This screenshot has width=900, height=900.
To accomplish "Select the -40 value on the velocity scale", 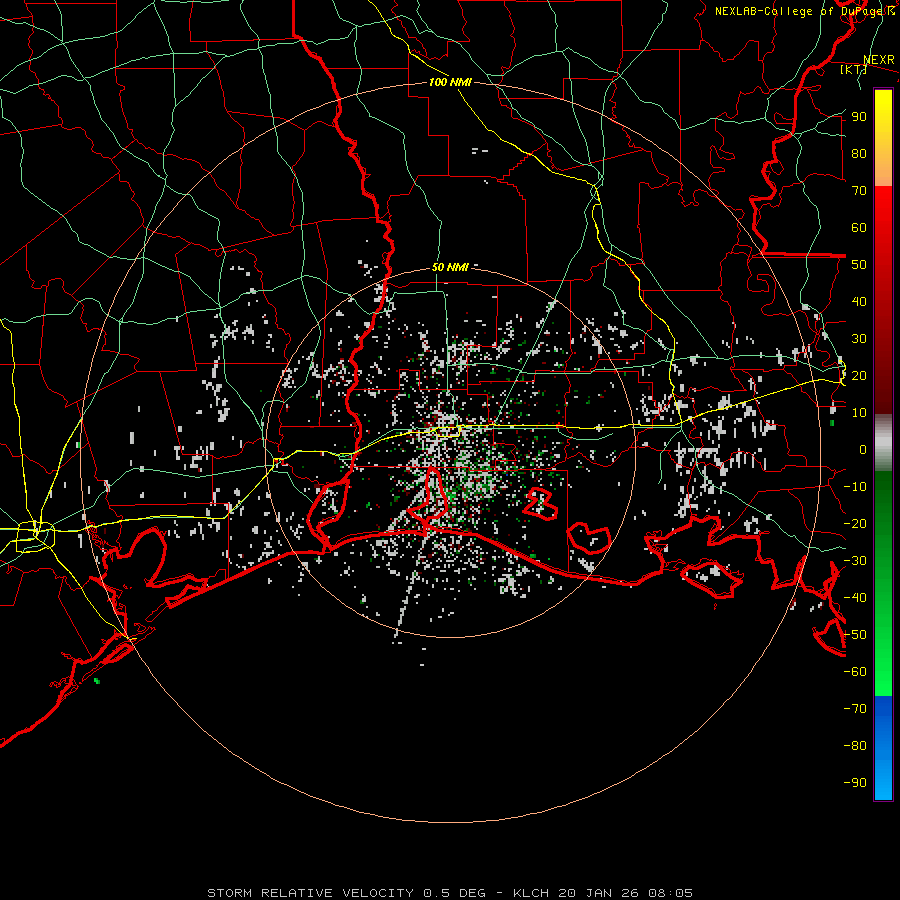I will (855, 598).
